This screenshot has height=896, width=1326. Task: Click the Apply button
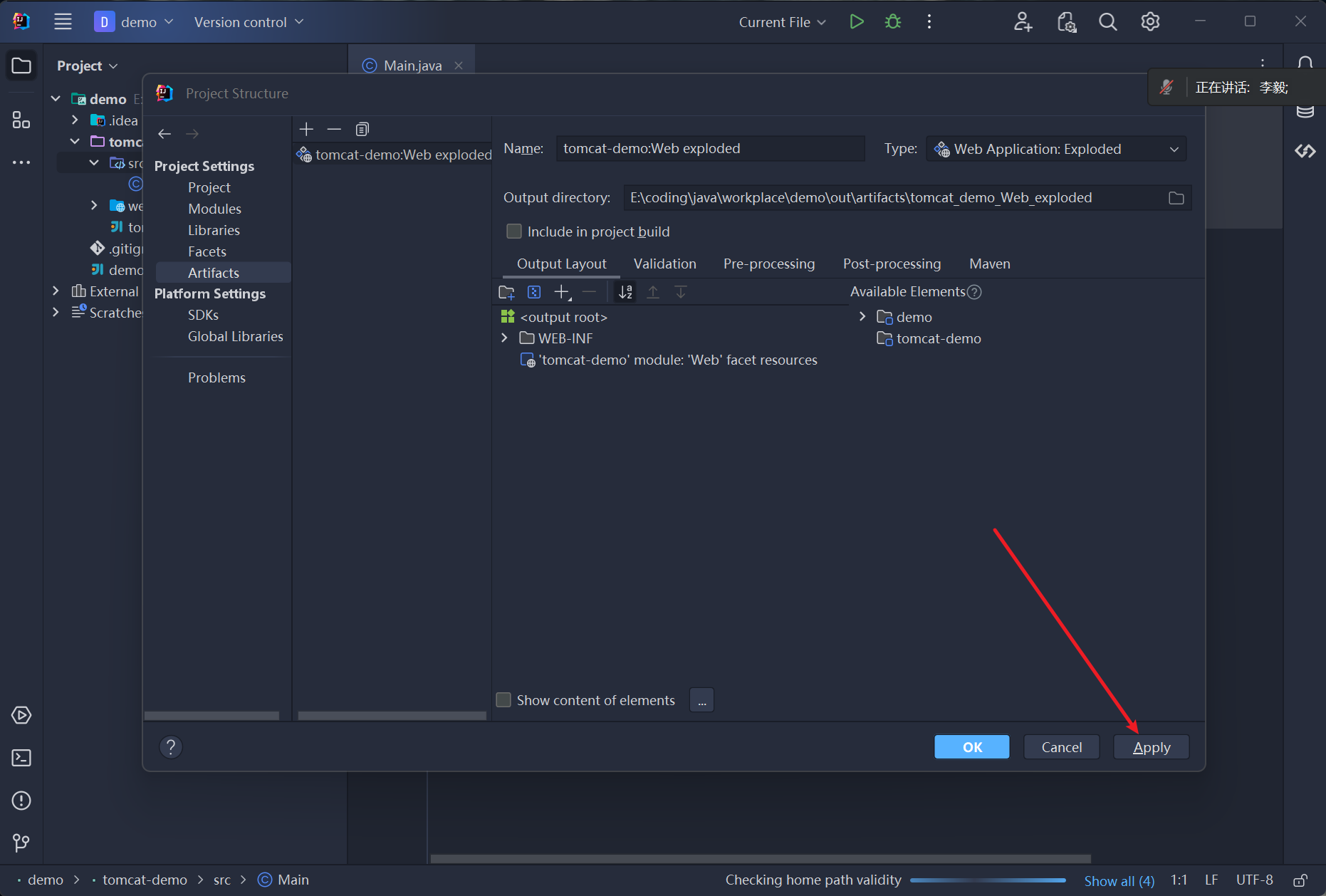click(1151, 747)
